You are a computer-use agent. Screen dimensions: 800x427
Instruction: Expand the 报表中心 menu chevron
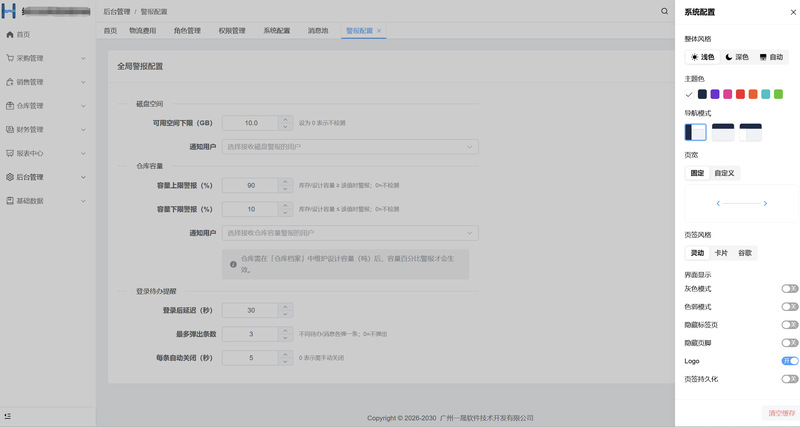click(83, 153)
